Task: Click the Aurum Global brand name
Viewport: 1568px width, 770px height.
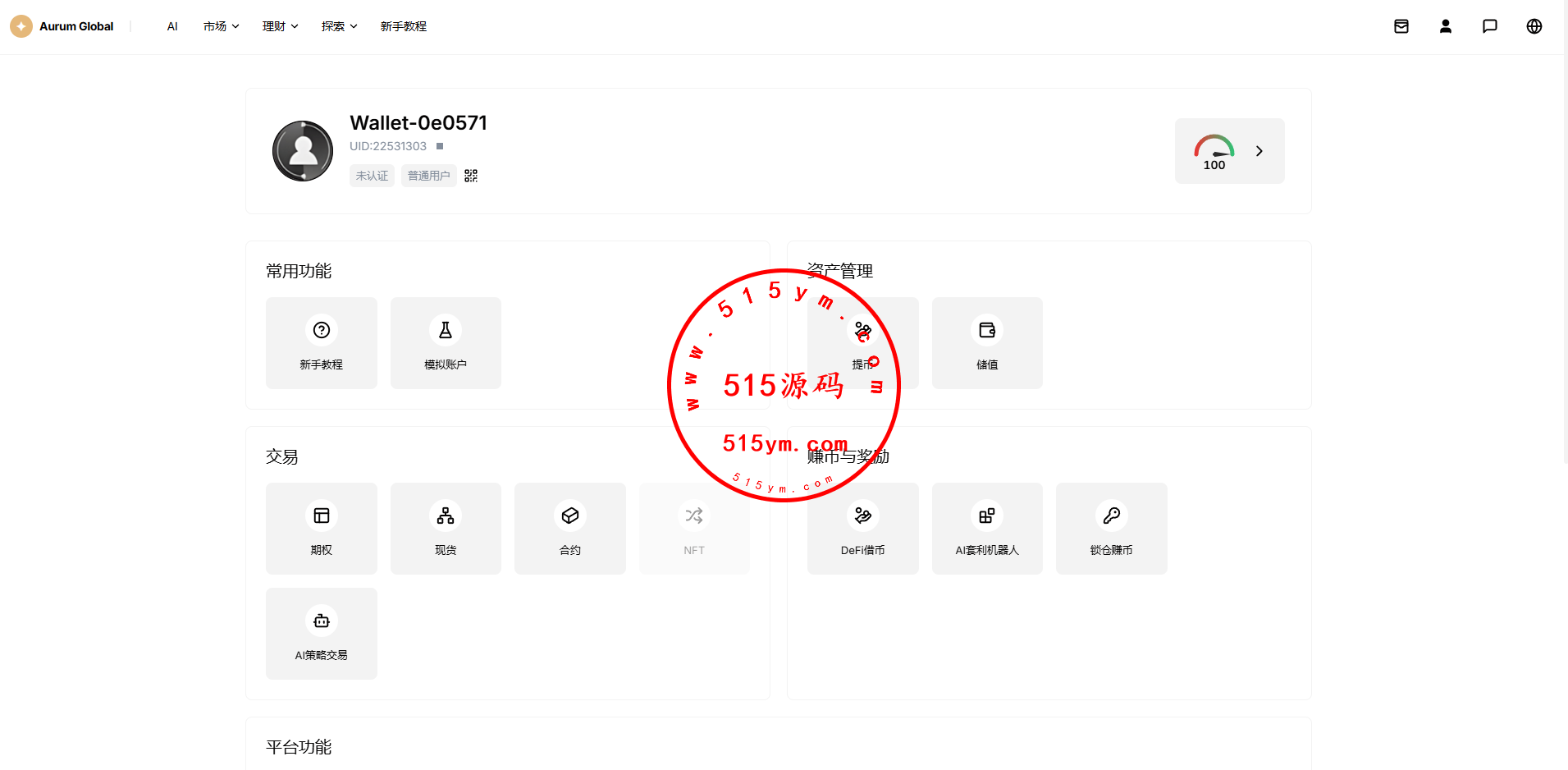Action: click(76, 26)
